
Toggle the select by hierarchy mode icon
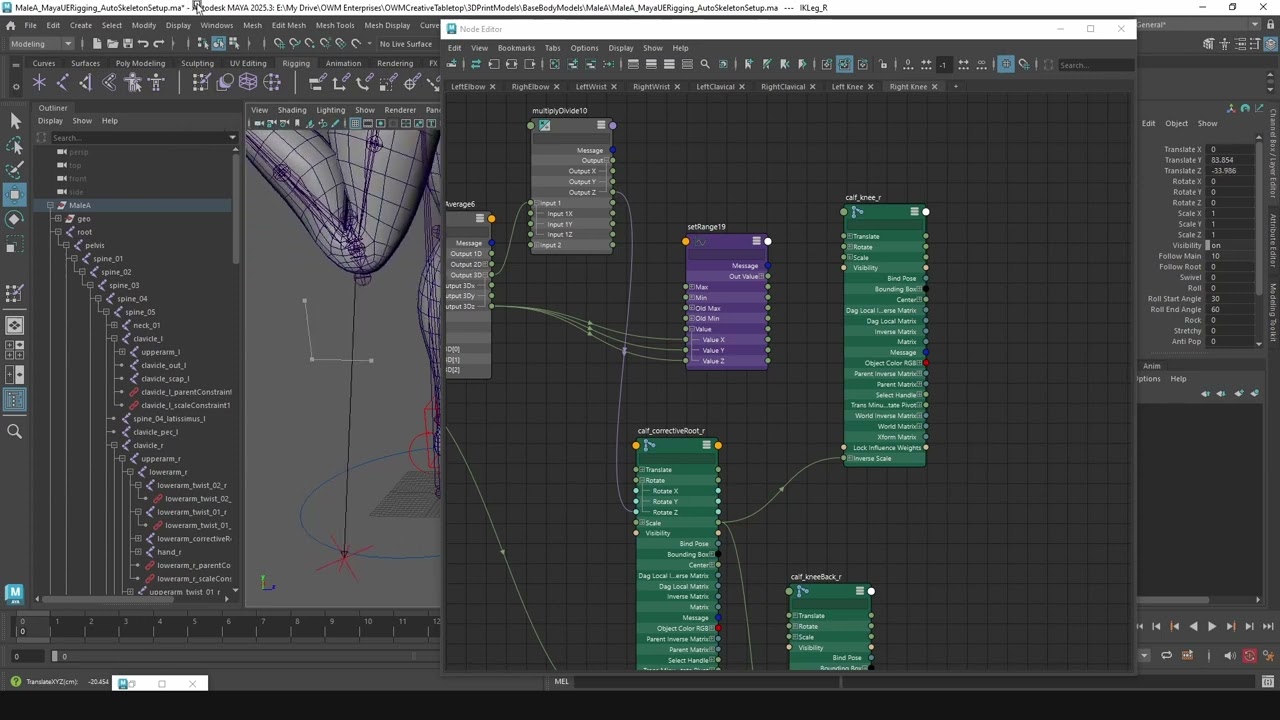[203, 44]
